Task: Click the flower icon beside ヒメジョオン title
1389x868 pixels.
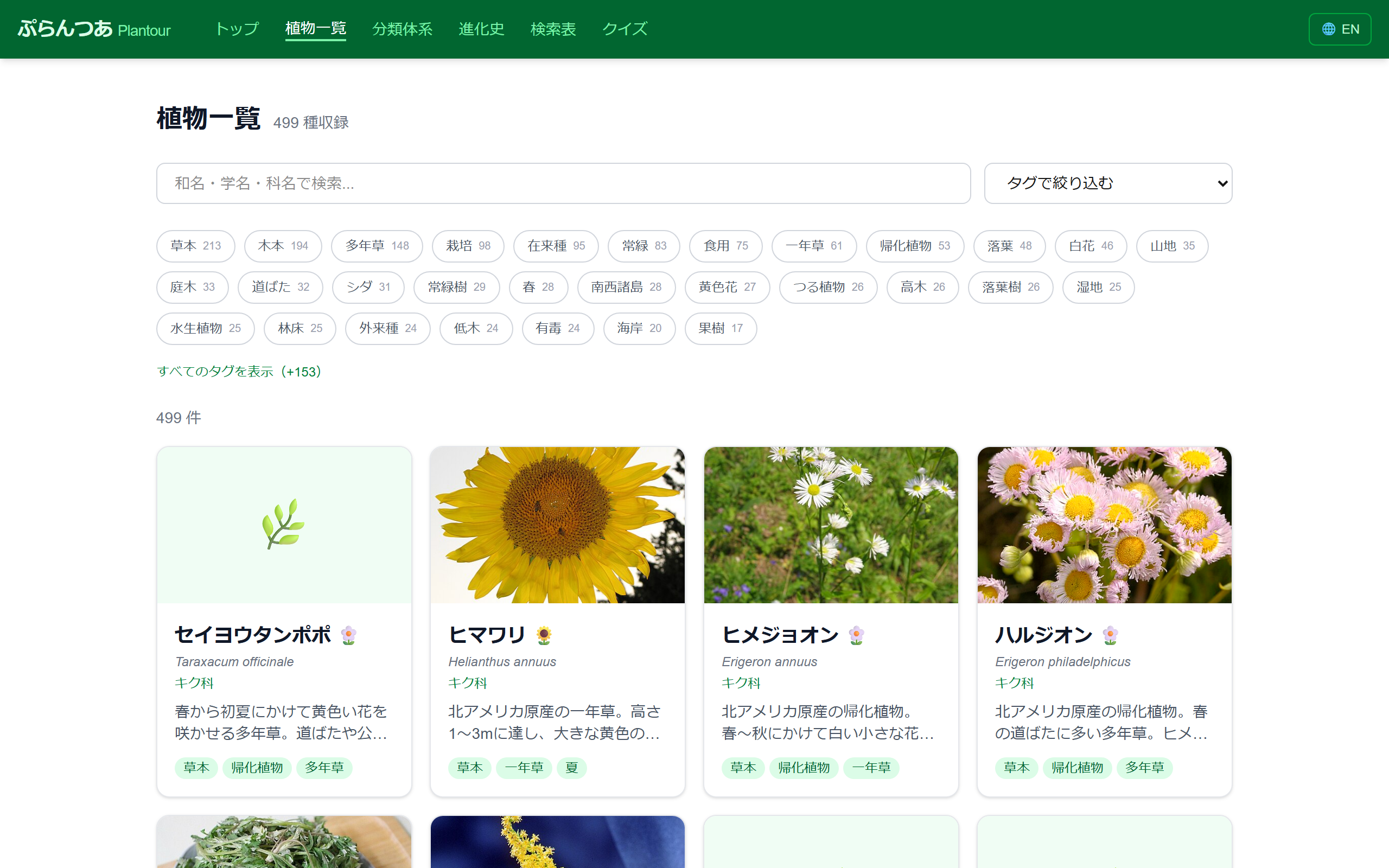Action: pos(856,635)
